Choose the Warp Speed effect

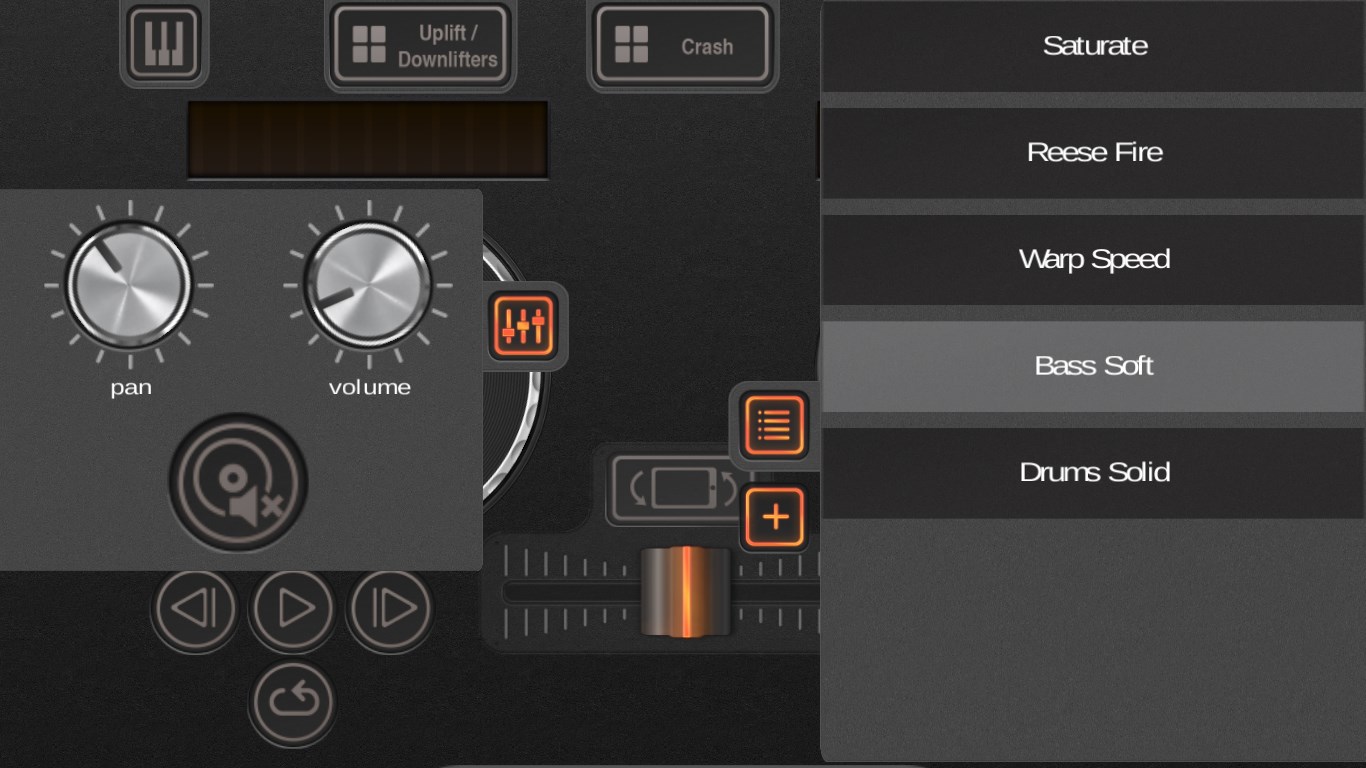coord(1095,259)
